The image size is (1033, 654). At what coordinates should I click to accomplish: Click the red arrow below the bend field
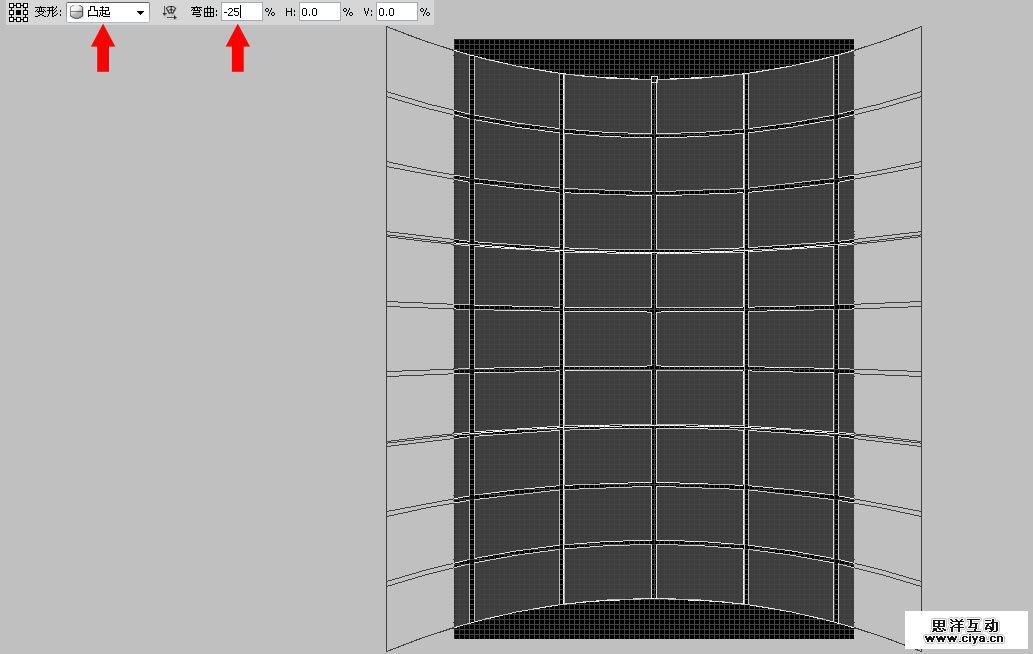click(x=237, y=50)
